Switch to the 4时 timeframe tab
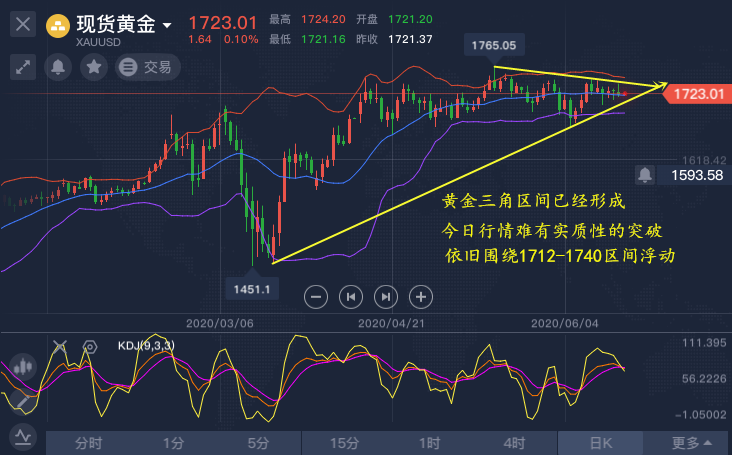This screenshot has height=455, width=732. [514, 443]
